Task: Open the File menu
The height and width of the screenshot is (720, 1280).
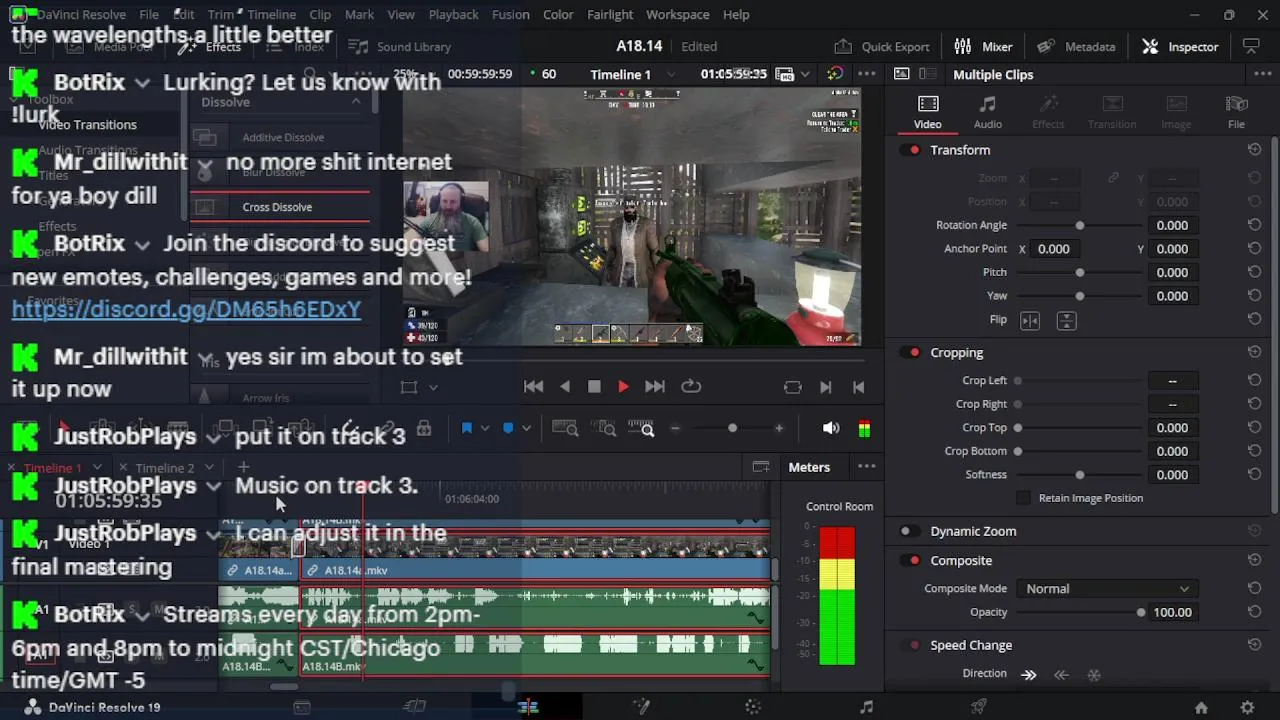Action: 149,14
